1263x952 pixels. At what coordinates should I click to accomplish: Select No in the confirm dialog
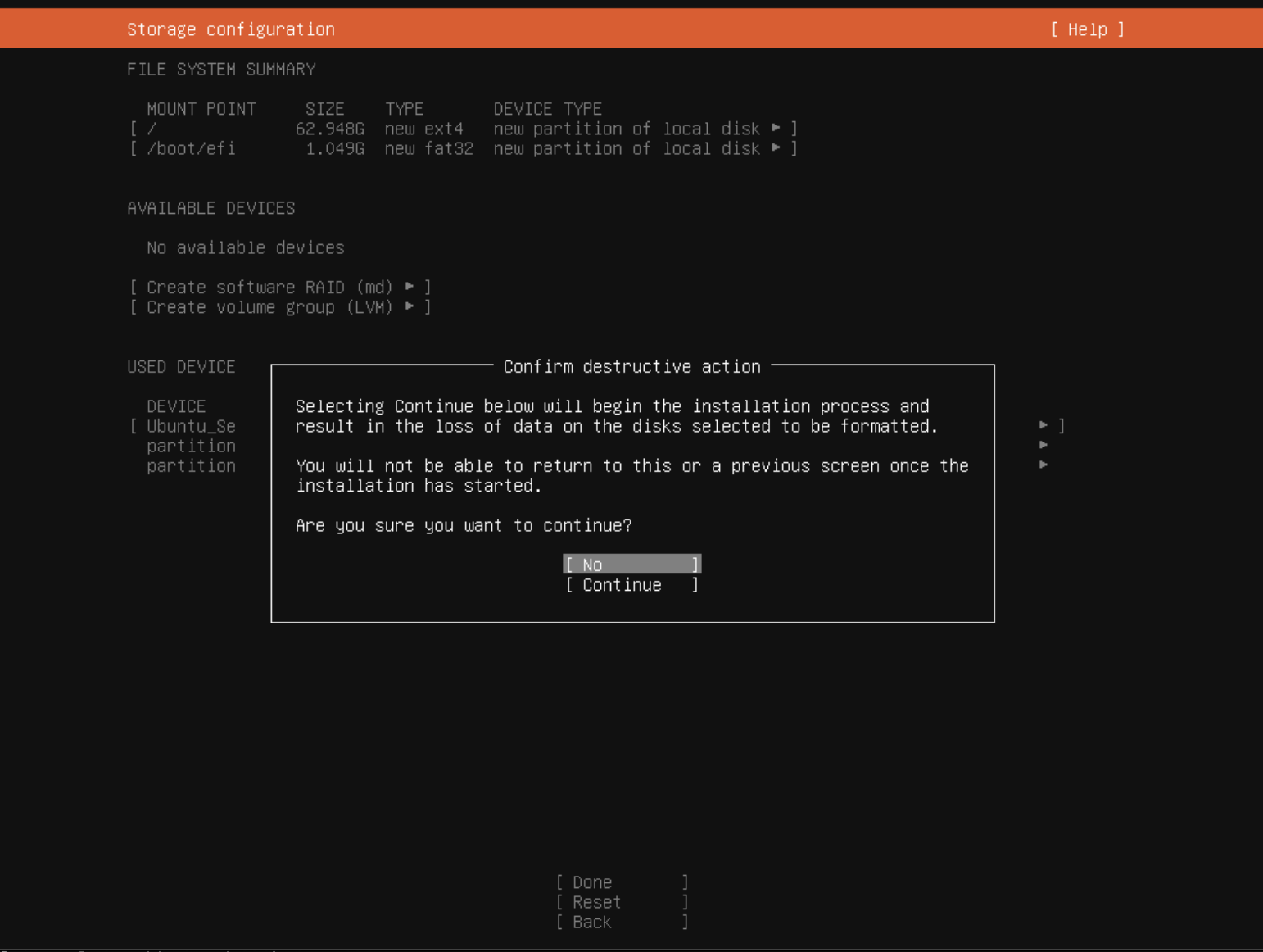[631, 564]
